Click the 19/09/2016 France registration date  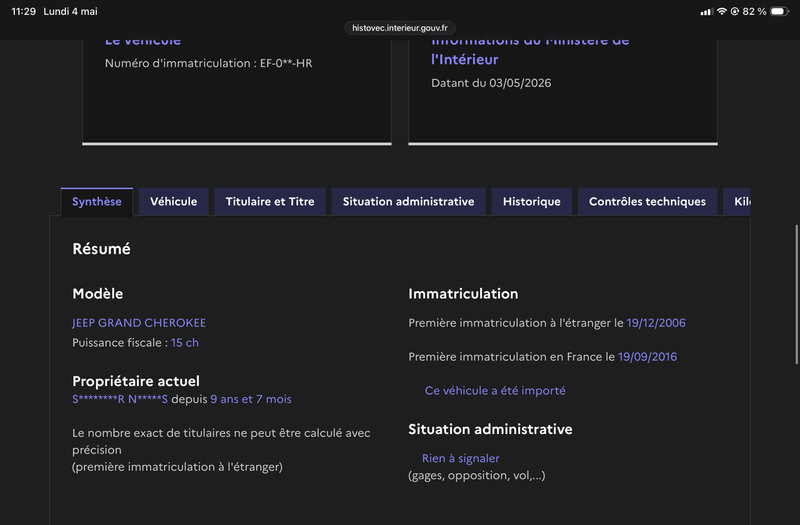(647, 357)
